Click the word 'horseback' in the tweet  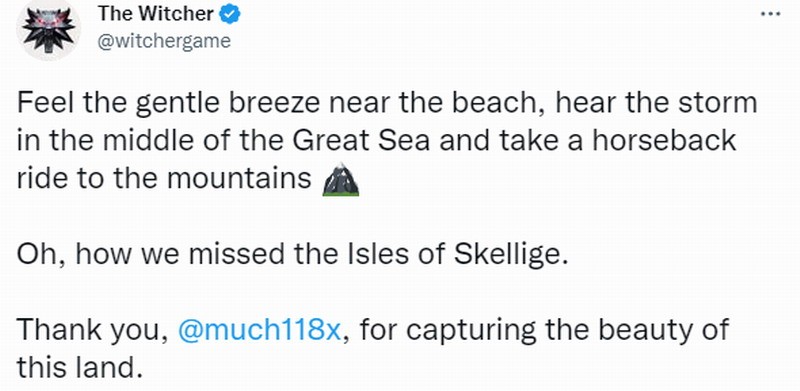coord(664,140)
